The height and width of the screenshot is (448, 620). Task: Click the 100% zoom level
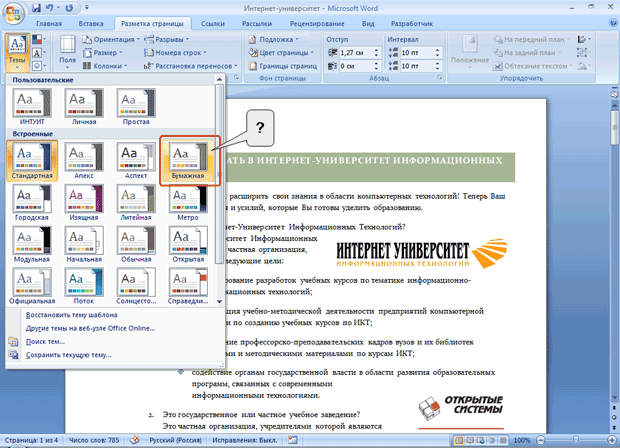click(x=522, y=440)
